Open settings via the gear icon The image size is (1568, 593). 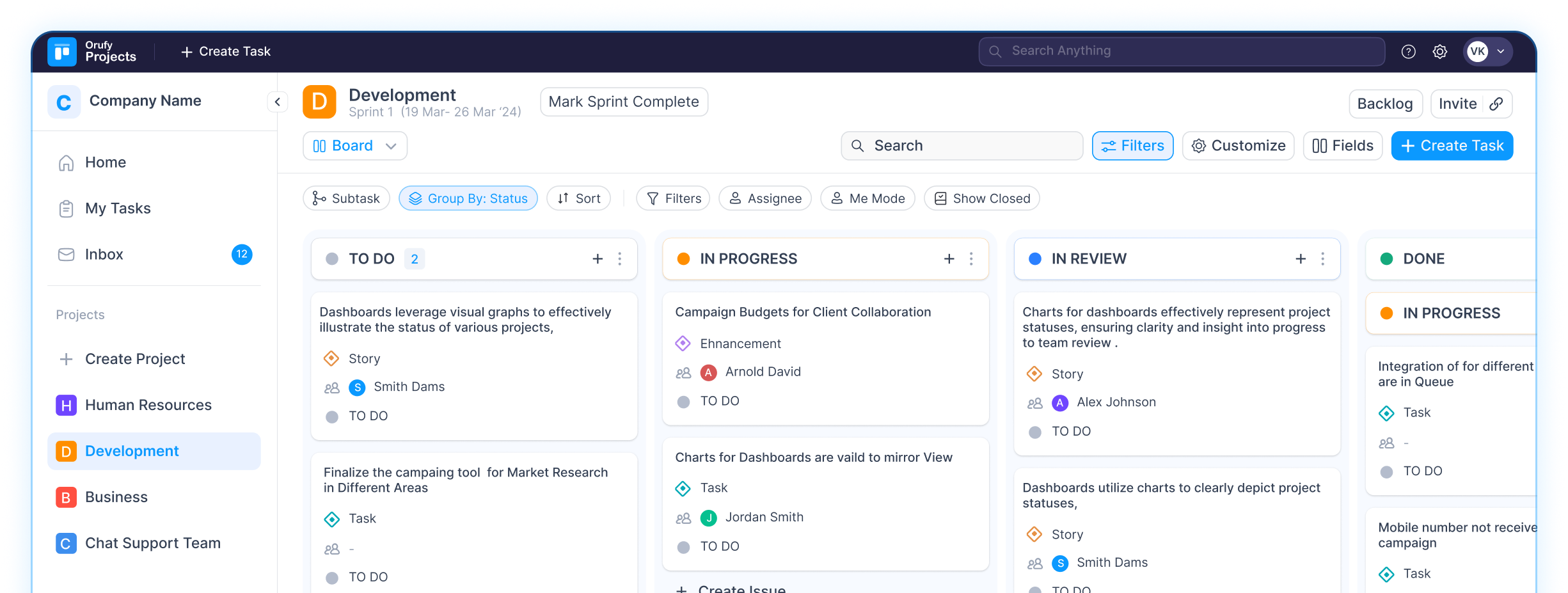coord(1439,52)
